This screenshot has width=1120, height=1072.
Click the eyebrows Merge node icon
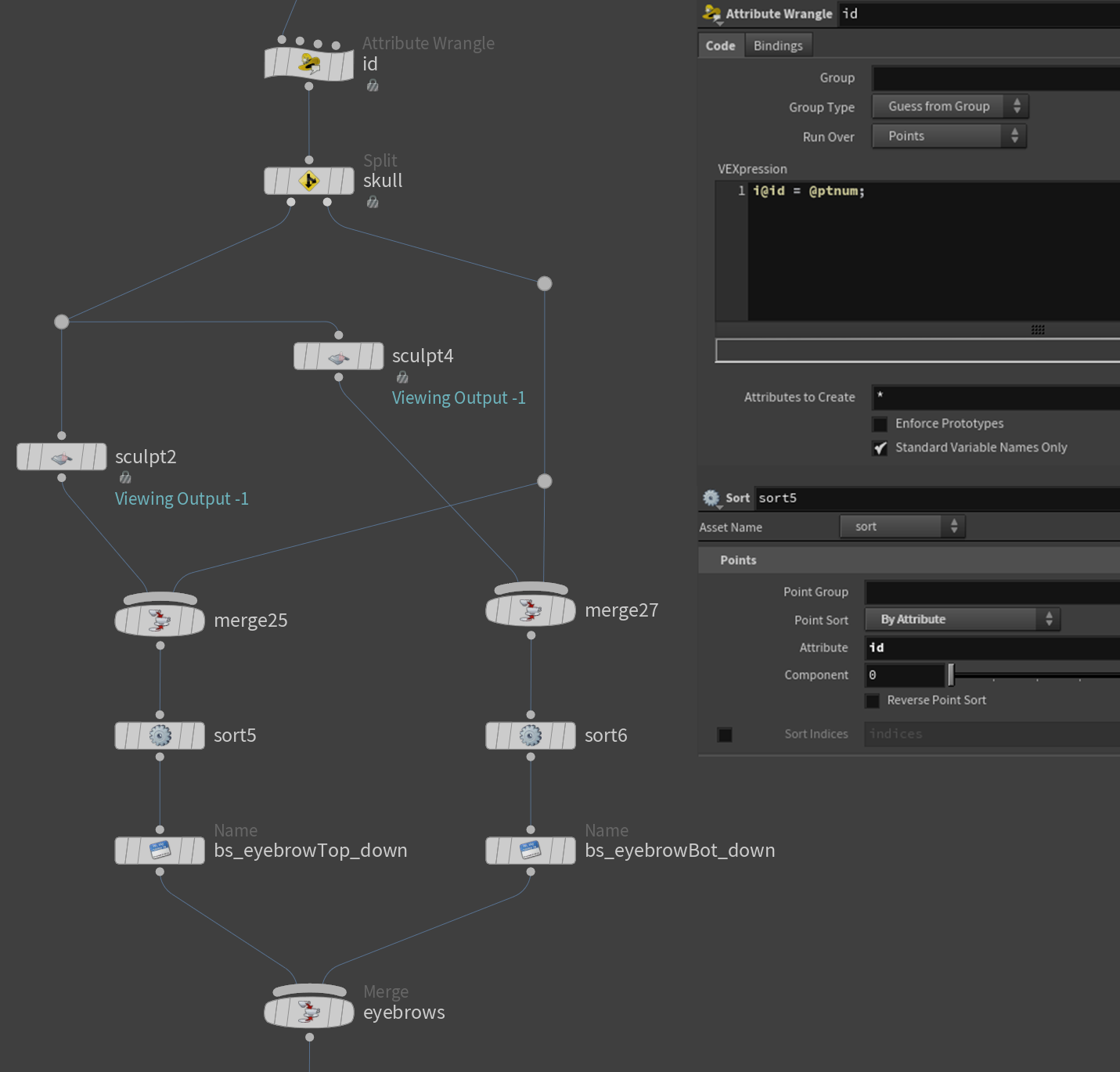tap(309, 1013)
